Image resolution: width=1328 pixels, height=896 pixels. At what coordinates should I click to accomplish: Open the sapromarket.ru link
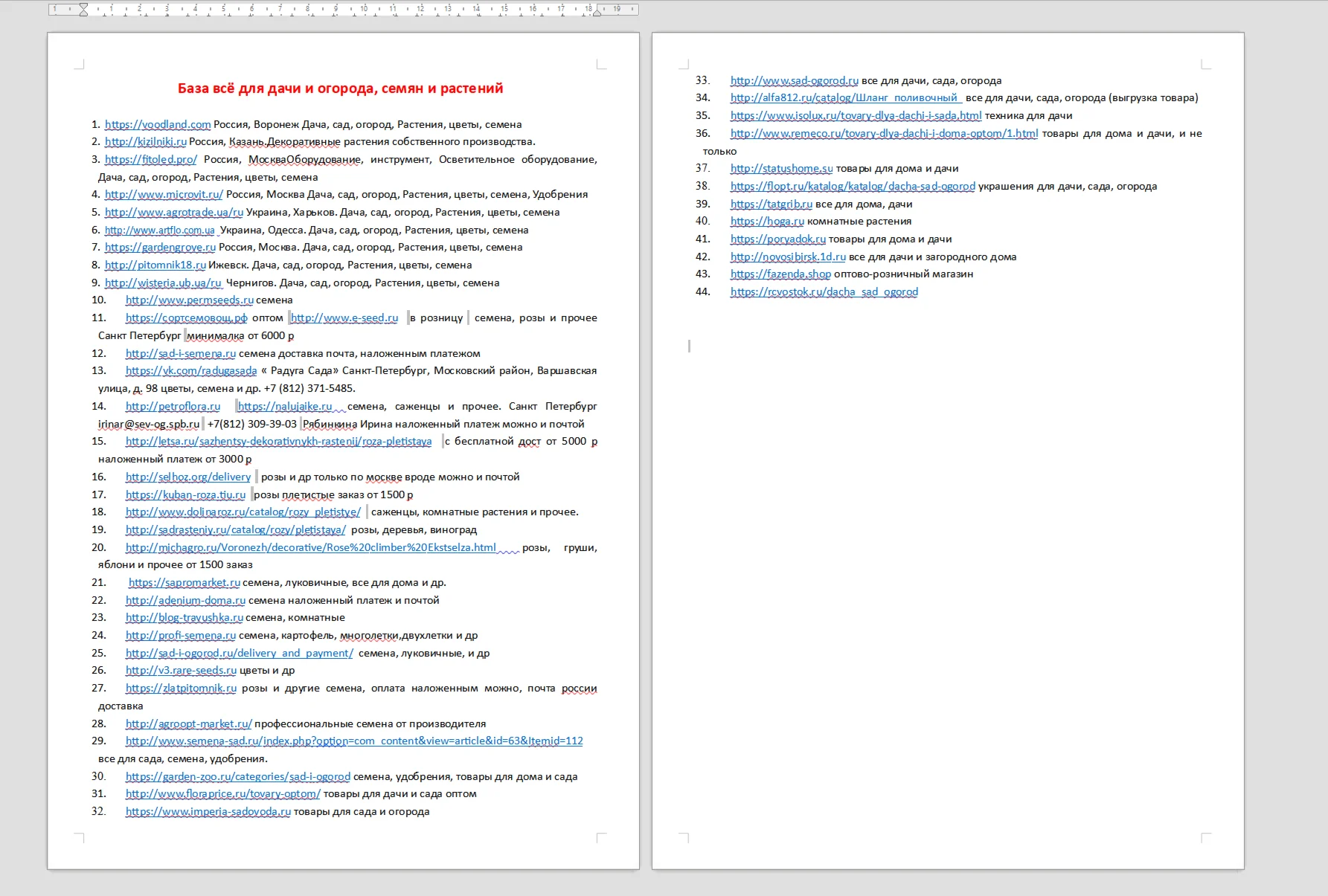(x=185, y=582)
